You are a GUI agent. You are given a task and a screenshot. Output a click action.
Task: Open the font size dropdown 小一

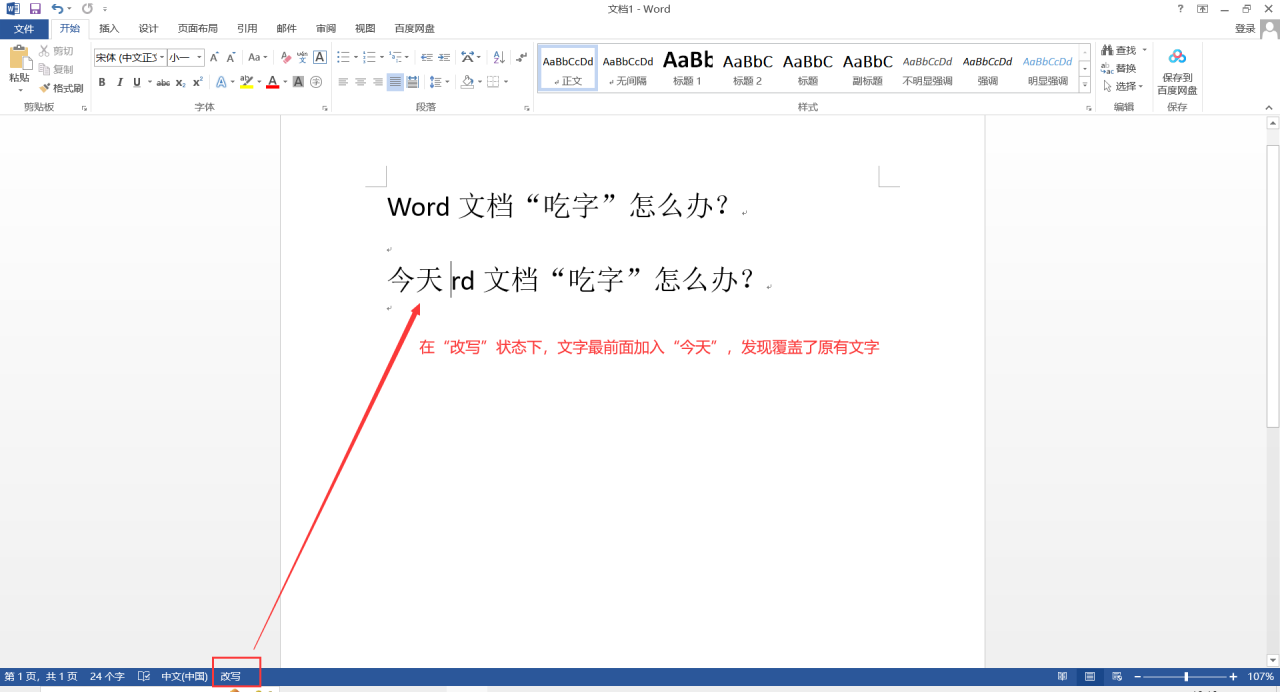(x=200, y=58)
